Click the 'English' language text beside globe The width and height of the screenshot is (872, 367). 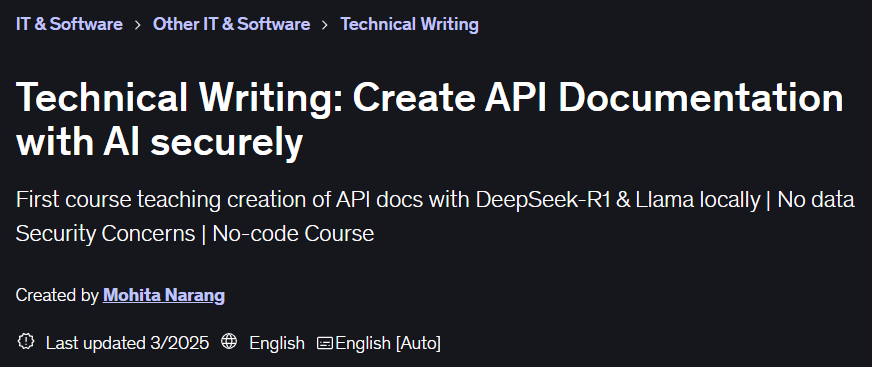[x=277, y=343]
